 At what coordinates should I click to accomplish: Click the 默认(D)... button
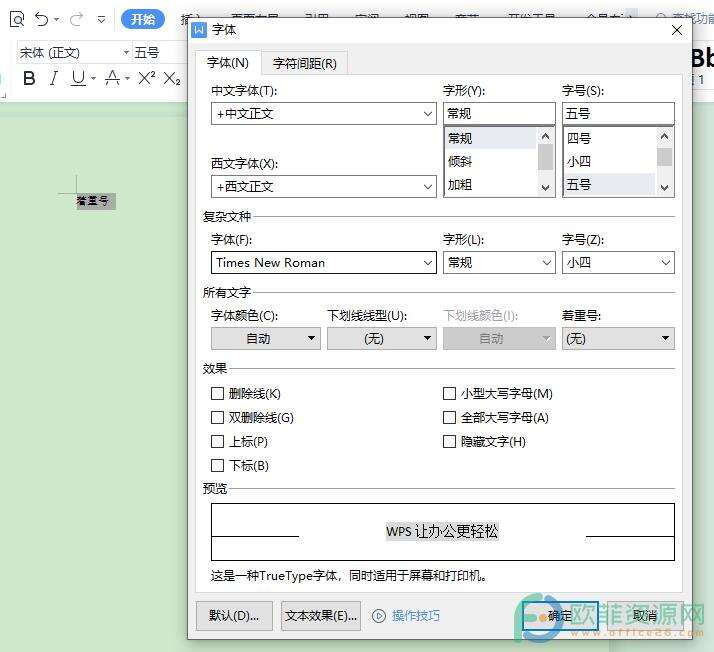[x=234, y=616]
